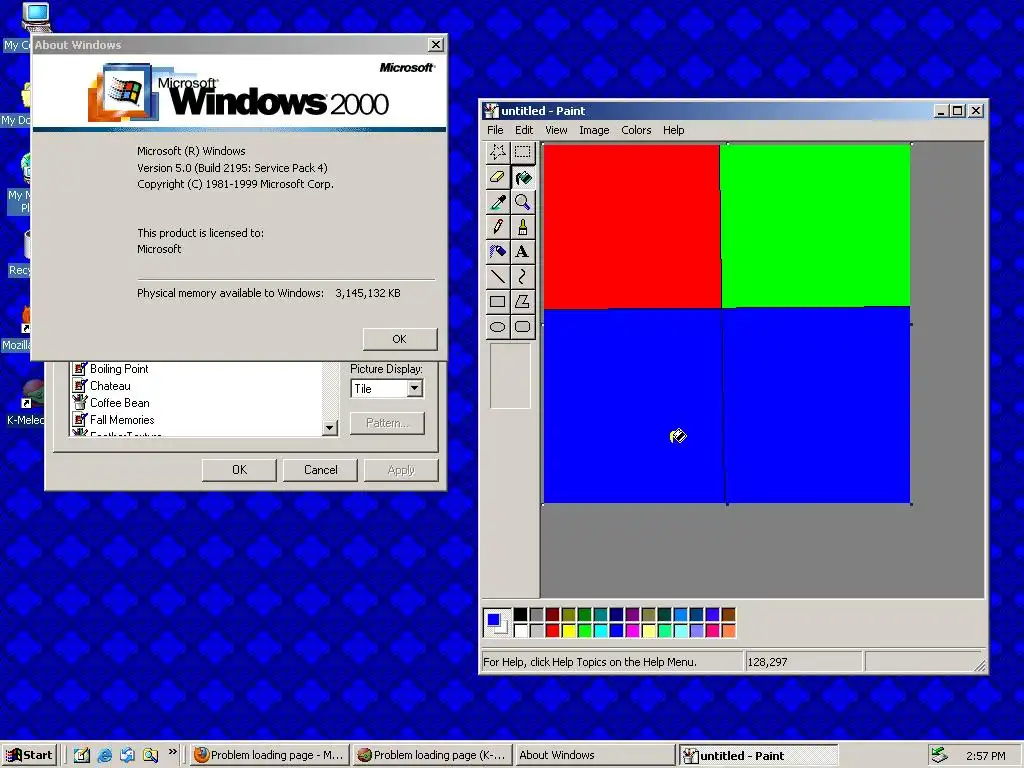Activate the Magnifier tool in Paint
This screenshot has height=768, width=1024.
pos(522,202)
